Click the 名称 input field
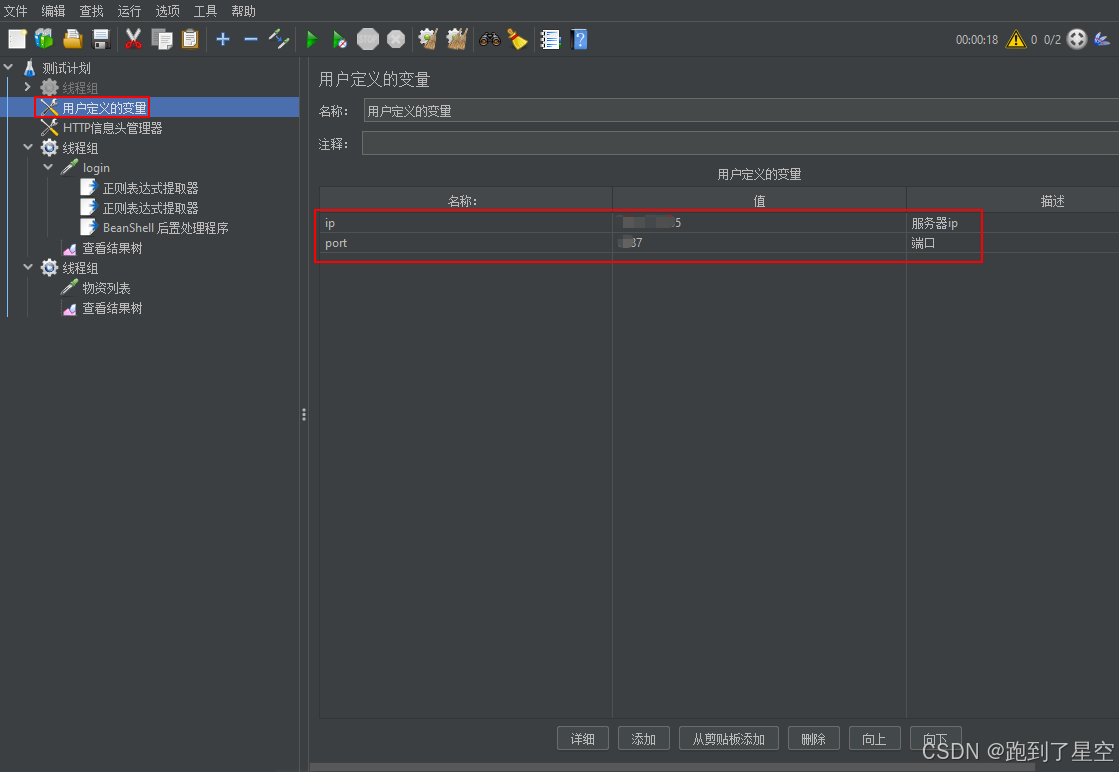This screenshot has height=772, width=1119. pyautogui.click(x=741, y=111)
